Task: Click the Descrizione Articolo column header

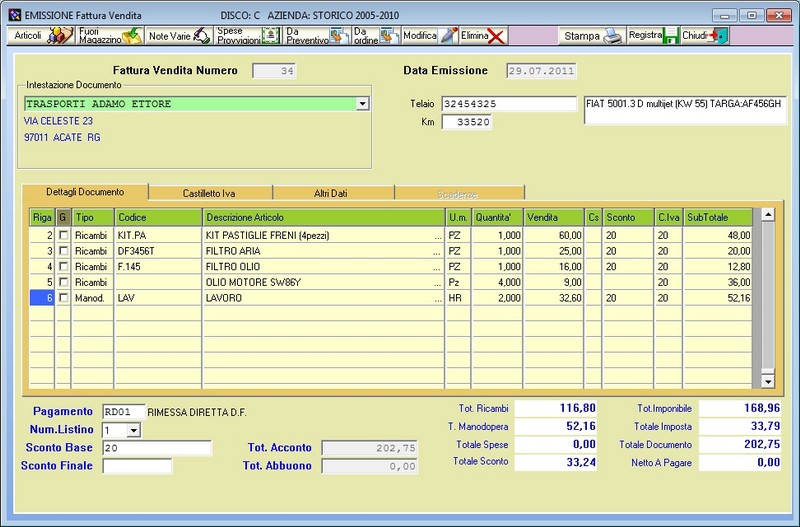Action: tap(324, 217)
